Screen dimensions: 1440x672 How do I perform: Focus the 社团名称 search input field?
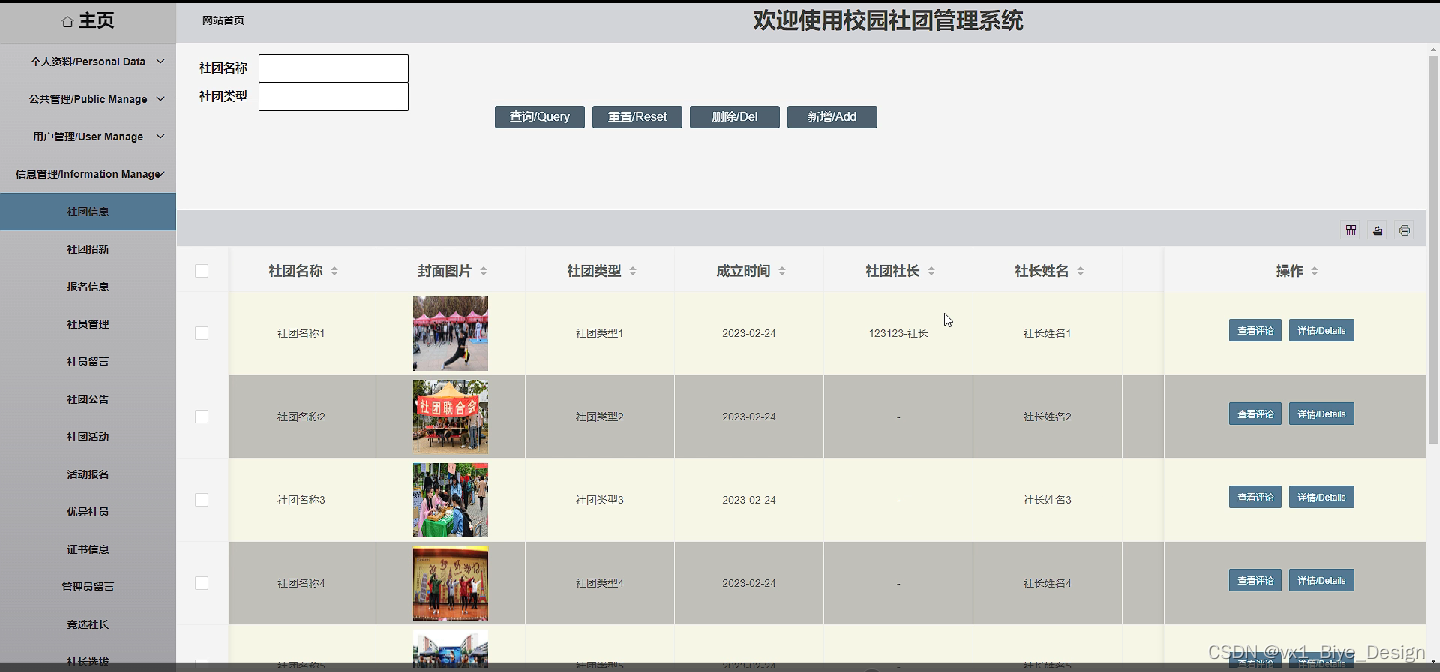[x=334, y=68]
